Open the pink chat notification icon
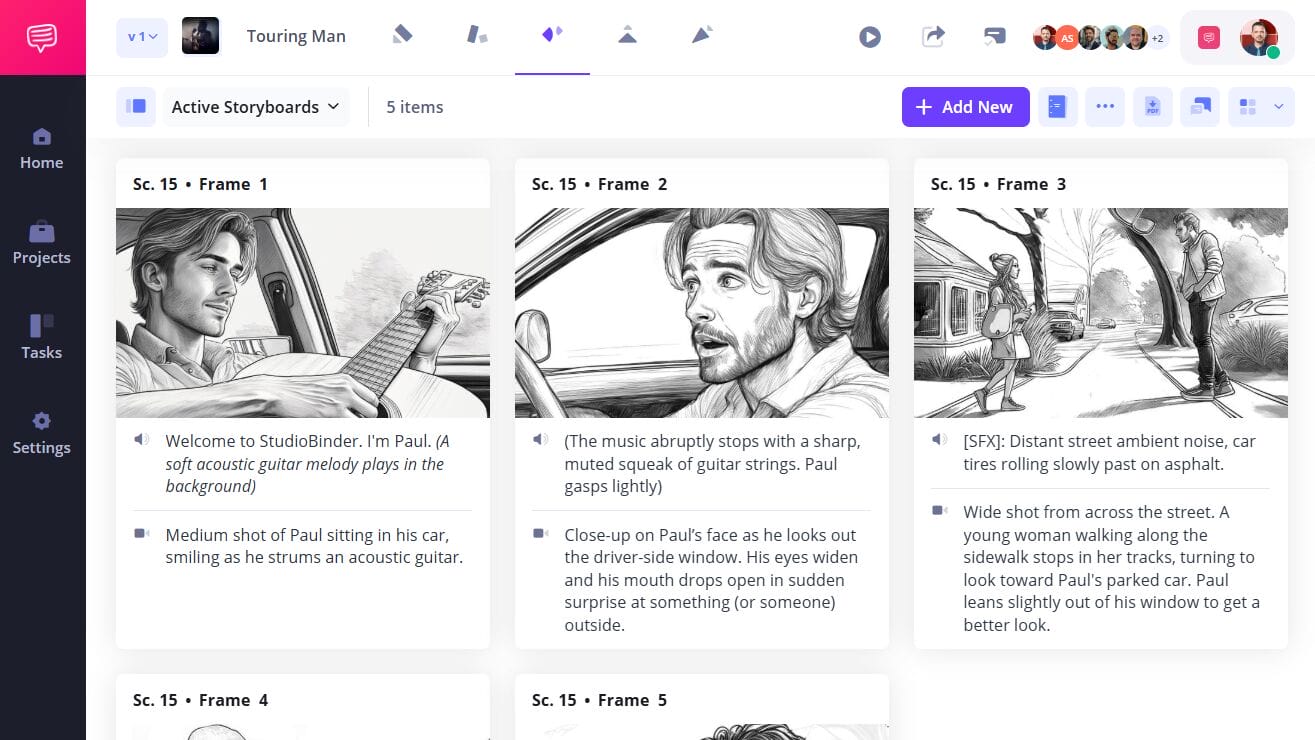This screenshot has width=1315, height=740. coord(1209,38)
